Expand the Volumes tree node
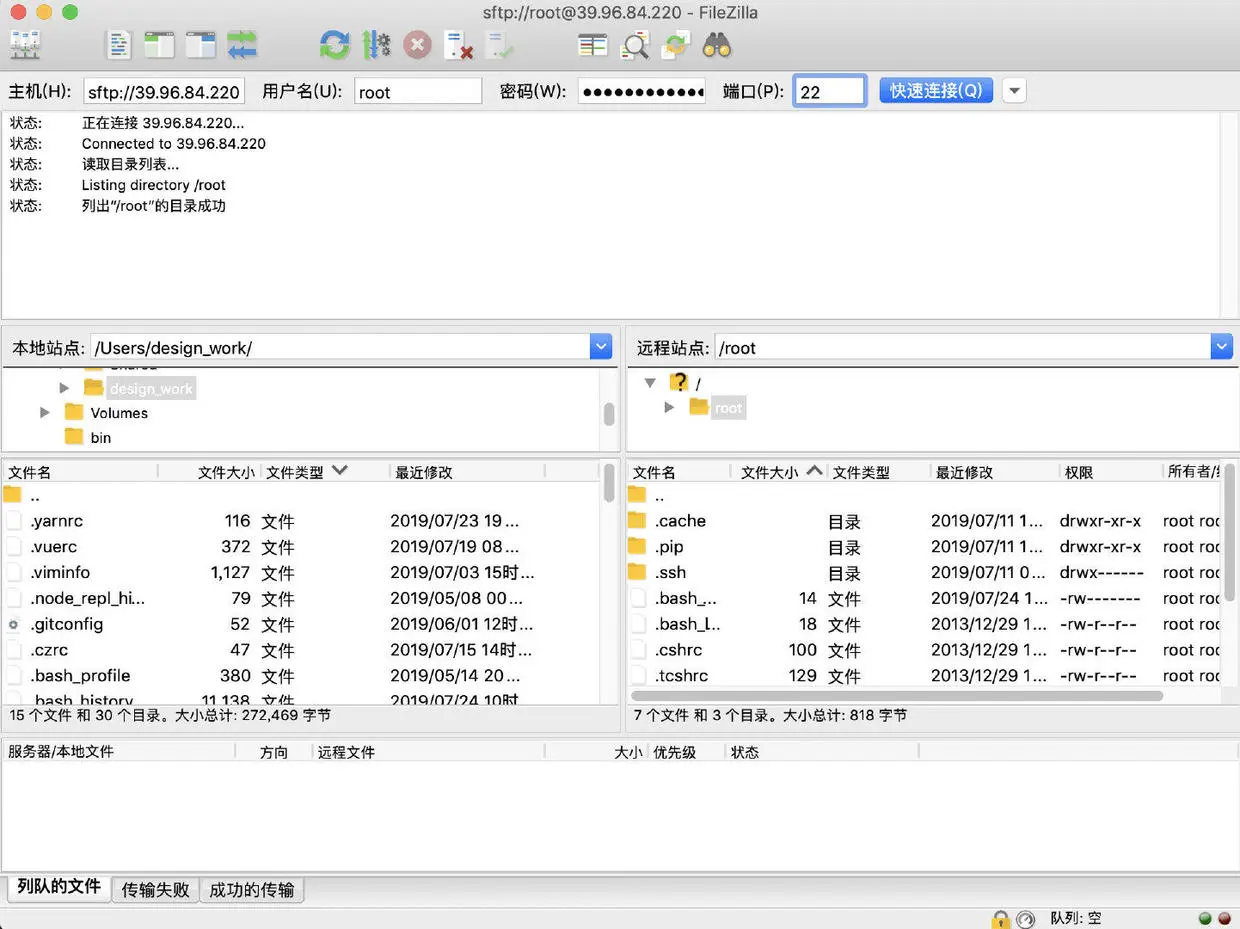1240x929 pixels. [44, 412]
